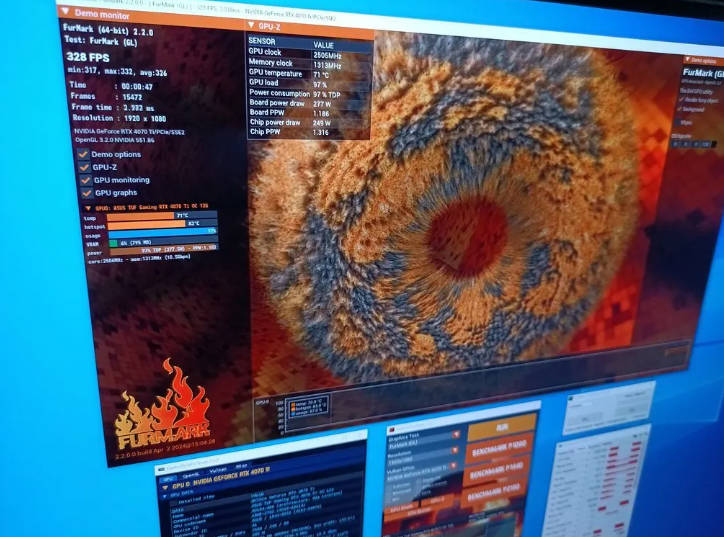The image size is (724, 537).
Task: Click the min:317, max:332, avg:326 line
Action: tap(117, 72)
